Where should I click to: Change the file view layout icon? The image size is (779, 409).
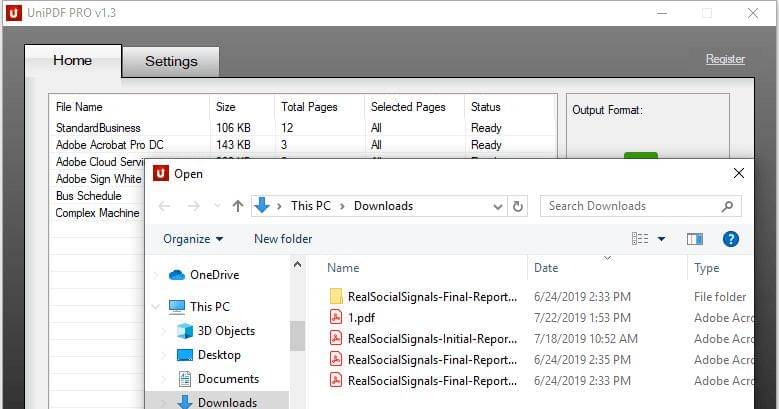click(x=640, y=239)
